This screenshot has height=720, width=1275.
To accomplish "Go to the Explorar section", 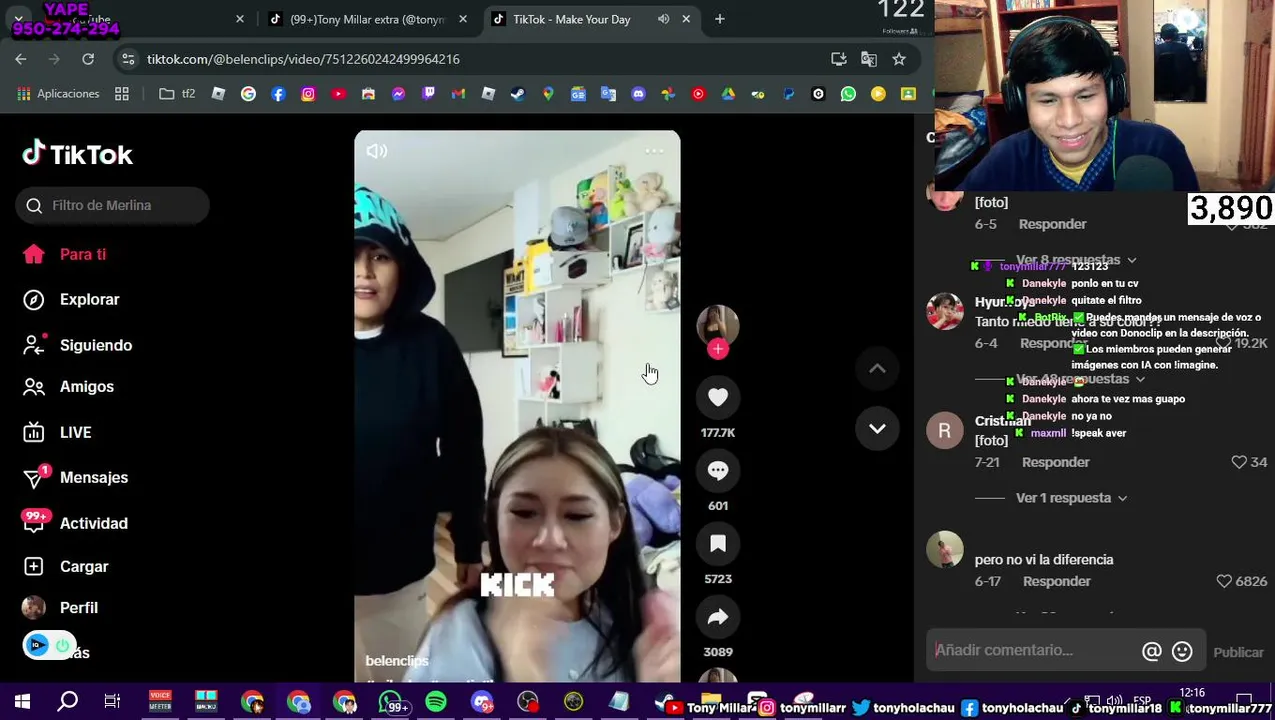I will click(x=71, y=299).
